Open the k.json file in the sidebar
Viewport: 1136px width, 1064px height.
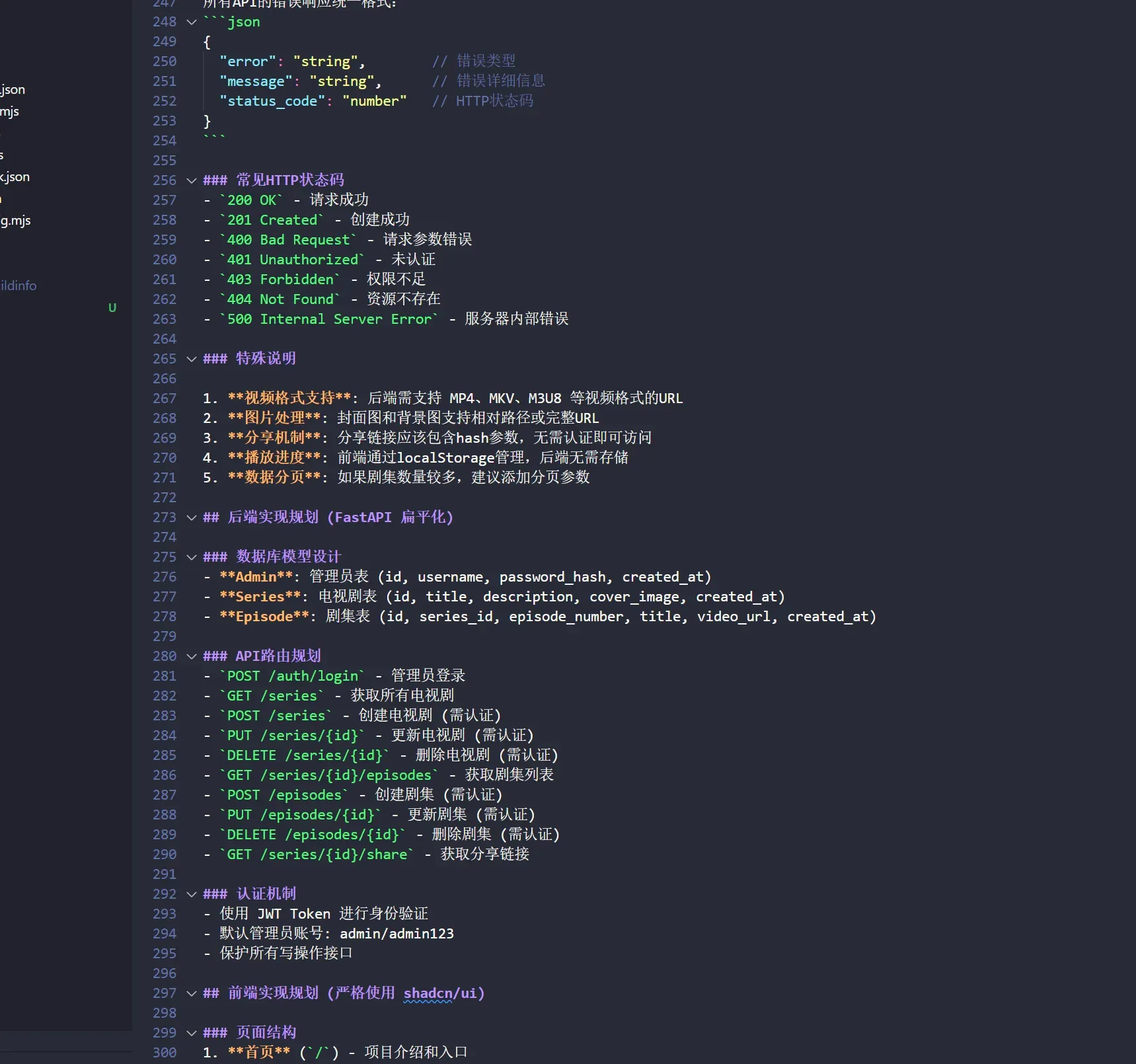15,177
